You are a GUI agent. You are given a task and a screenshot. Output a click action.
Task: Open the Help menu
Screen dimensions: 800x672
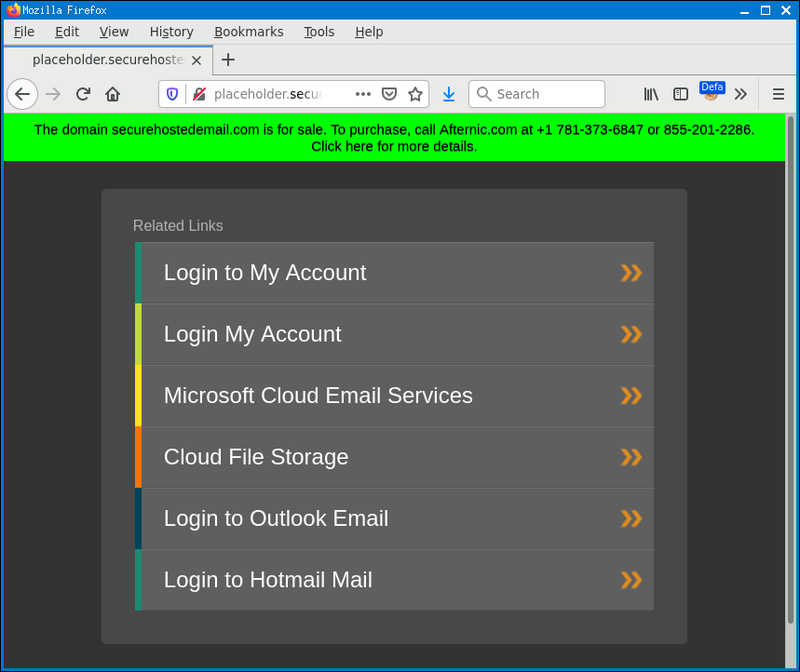point(369,32)
